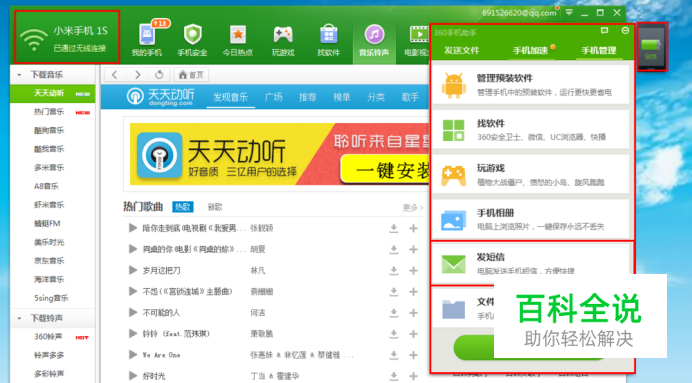Switch to 发送文件 tab
692x383 pixels.
[461, 50]
